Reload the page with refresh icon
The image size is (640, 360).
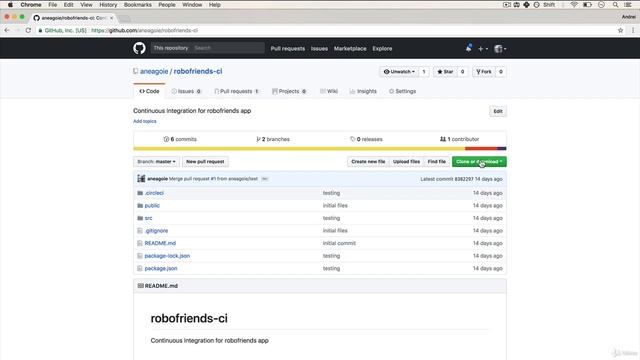click(28, 30)
